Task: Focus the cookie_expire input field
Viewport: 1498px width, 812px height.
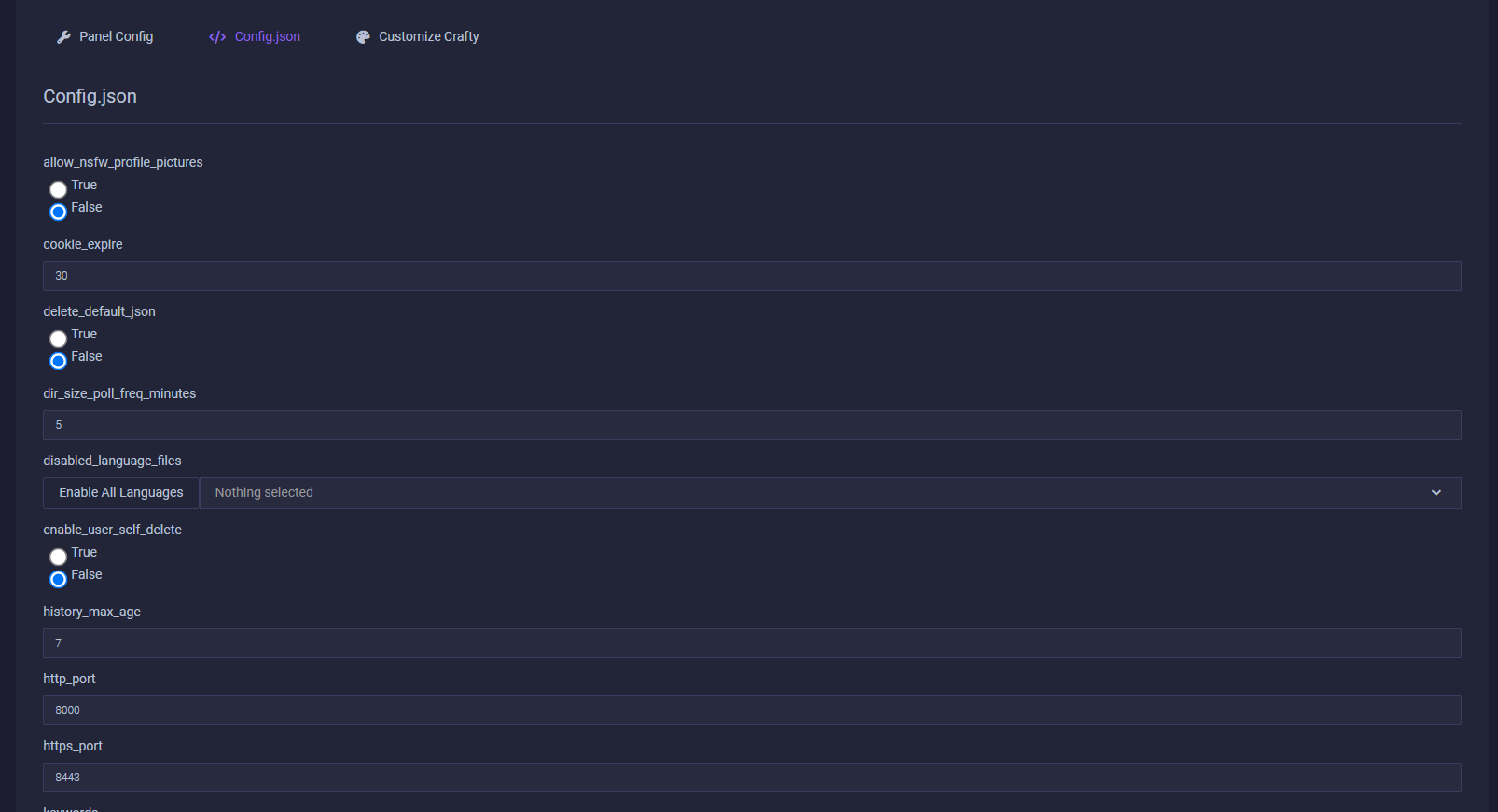Action: point(752,276)
